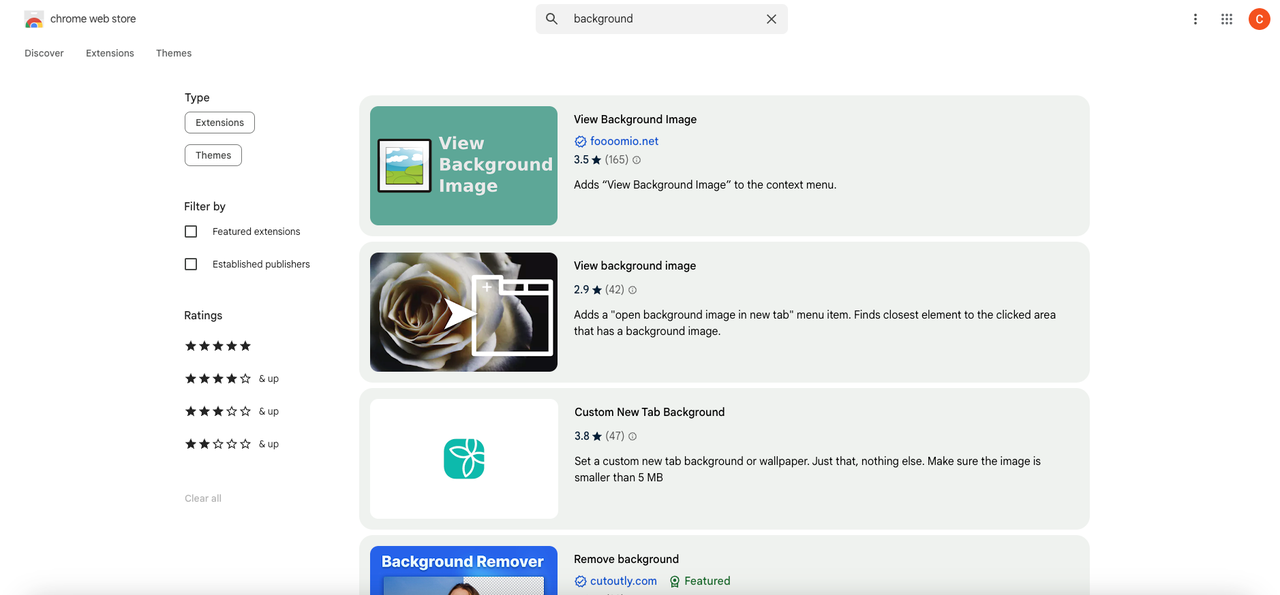
Task: Open the Google apps grid
Action: [1227, 19]
